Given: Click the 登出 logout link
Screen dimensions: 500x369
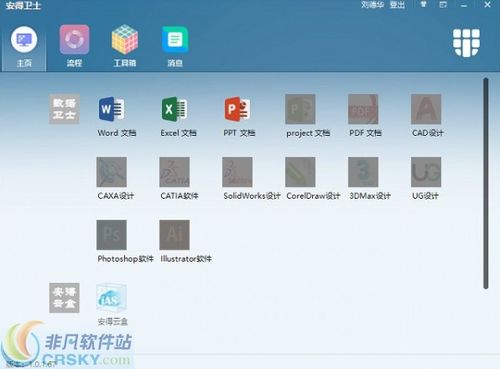Looking at the screenshot, I should pyautogui.click(x=397, y=5).
